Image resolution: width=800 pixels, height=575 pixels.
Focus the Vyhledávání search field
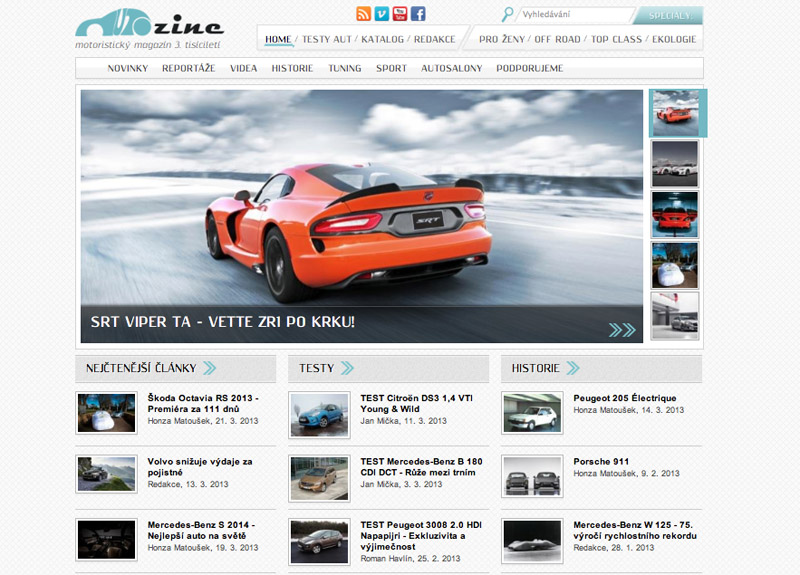click(573, 16)
